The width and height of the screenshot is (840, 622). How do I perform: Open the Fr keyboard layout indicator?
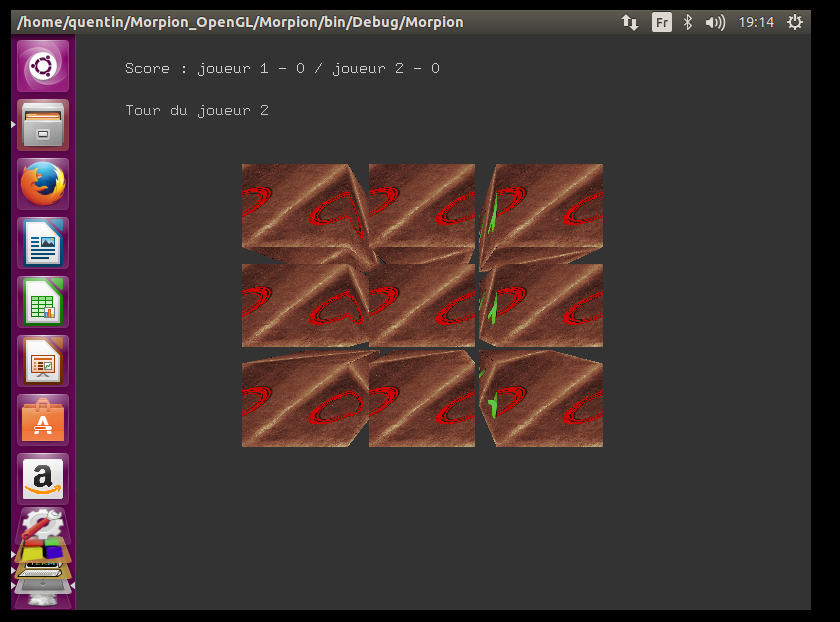coord(662,23)
